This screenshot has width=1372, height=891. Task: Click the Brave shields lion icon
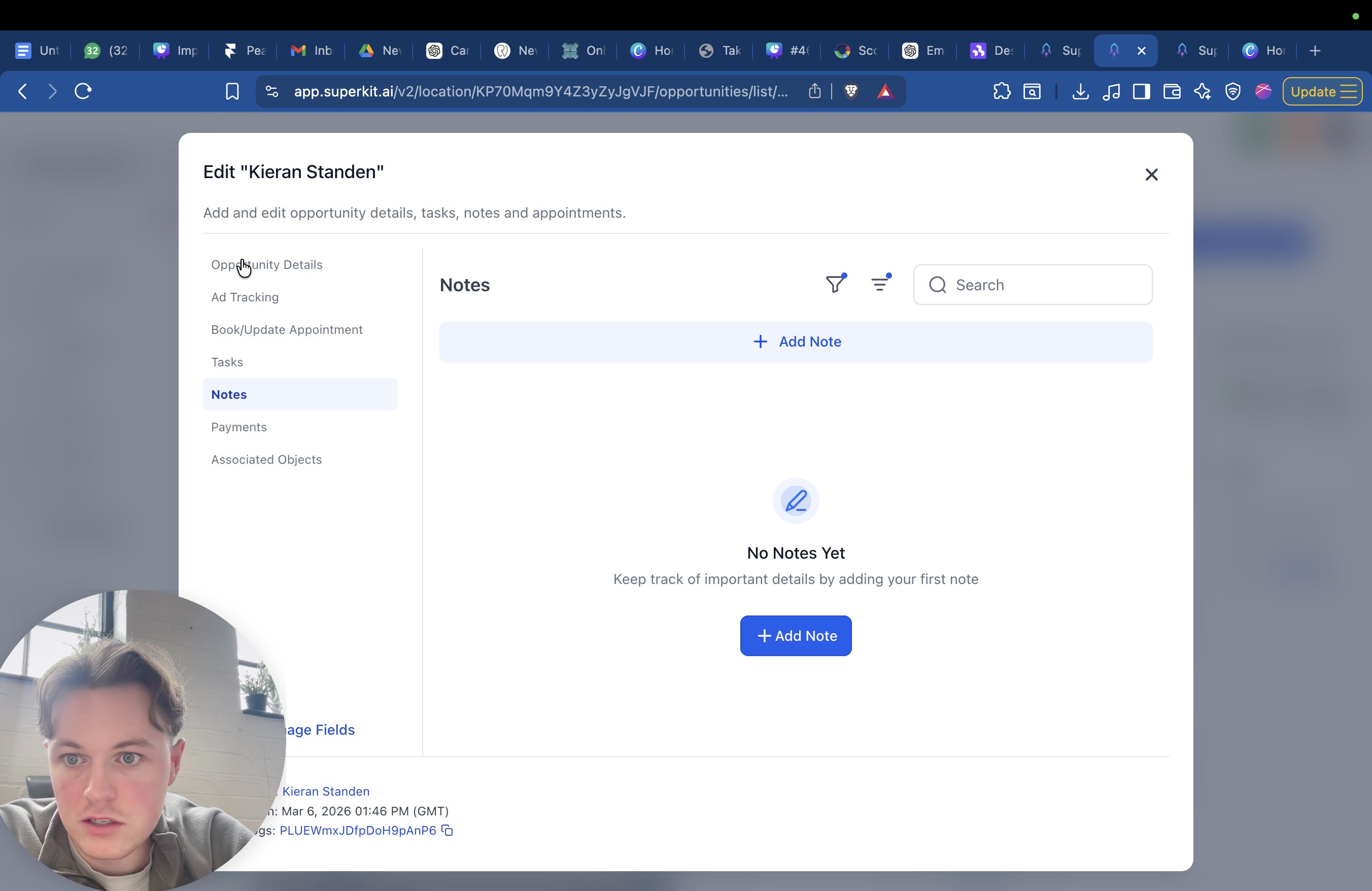point(851,92)
